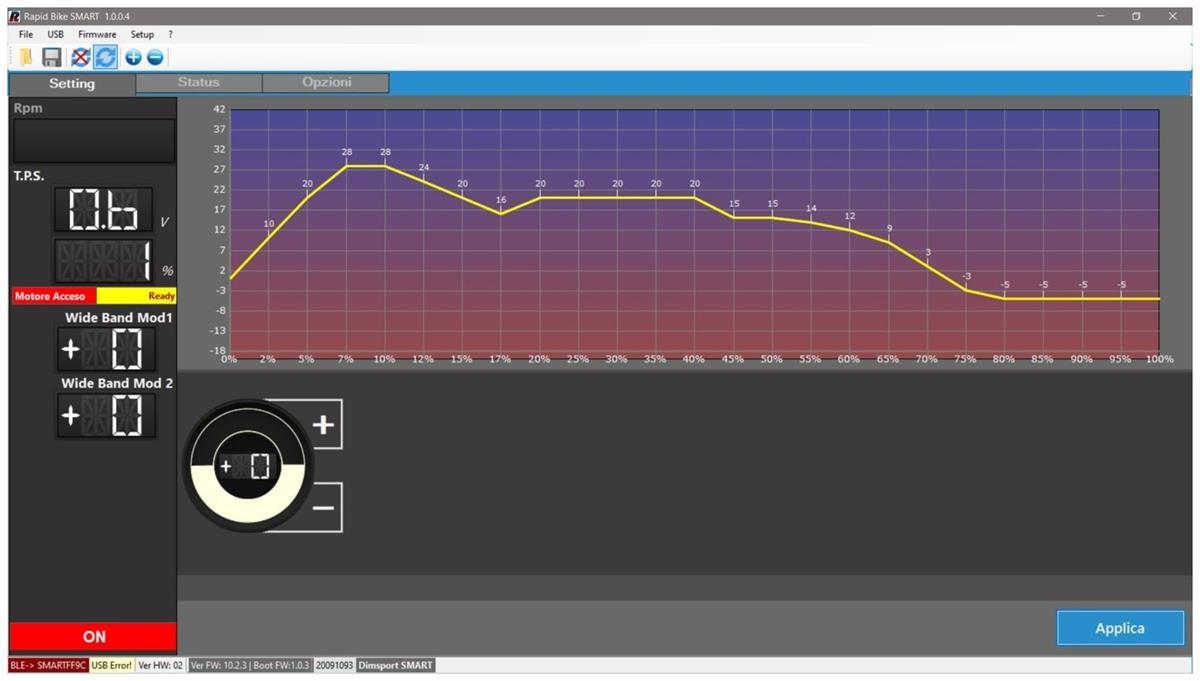Click the crossed-out sync disconnect icon
Image resolution: width=1200 pixels, height=681 pixels.
pos(80,57)
